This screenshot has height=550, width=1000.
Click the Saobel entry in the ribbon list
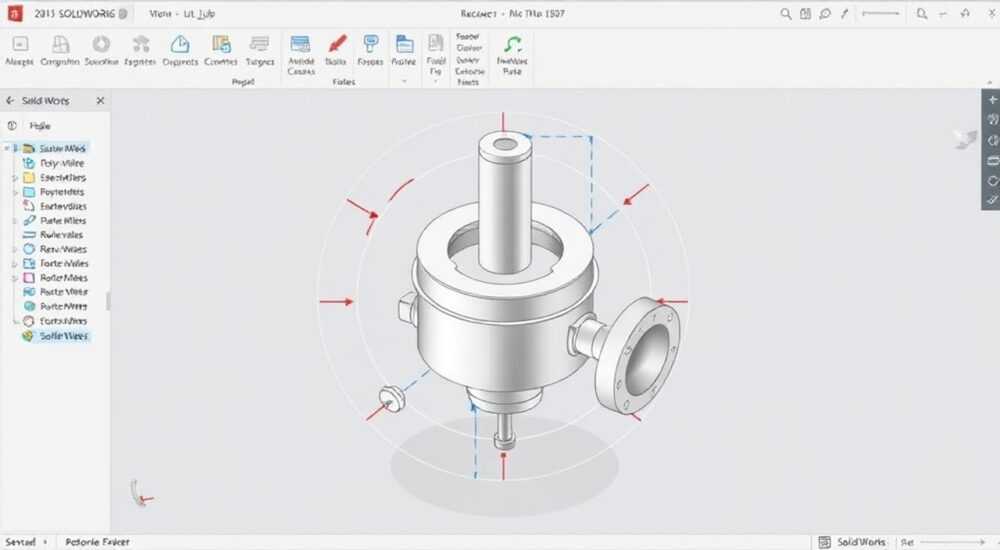(x=467, y=36)
